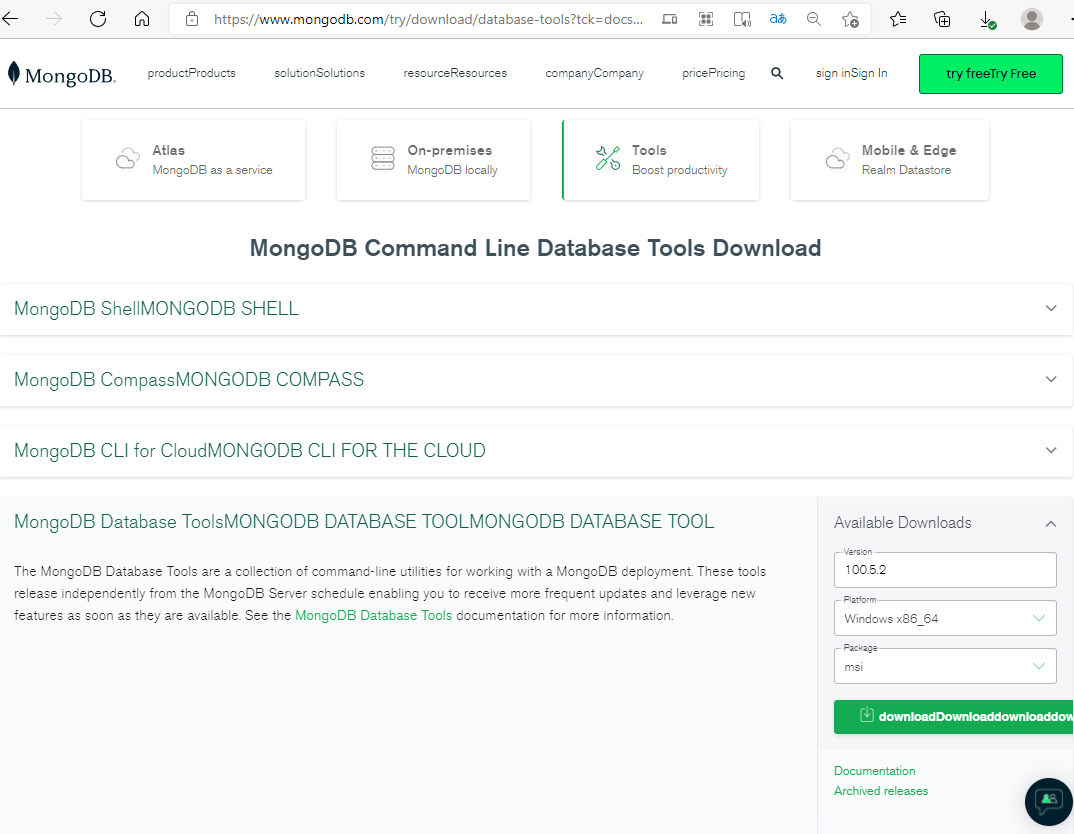
Task: Reload the current page
Action: click(x=98, y=18)
